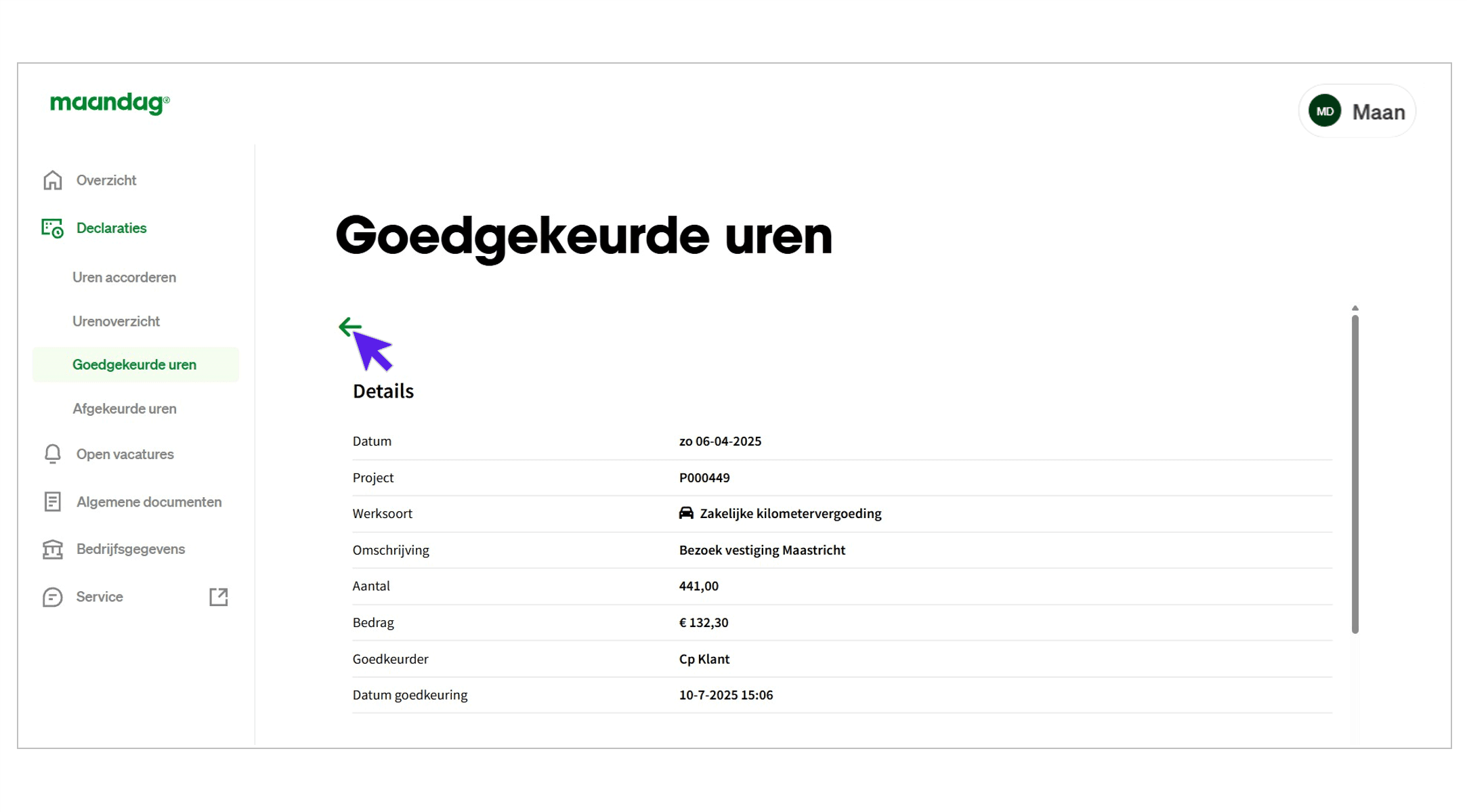Open the MD avatar account menu

(1325, 110)
